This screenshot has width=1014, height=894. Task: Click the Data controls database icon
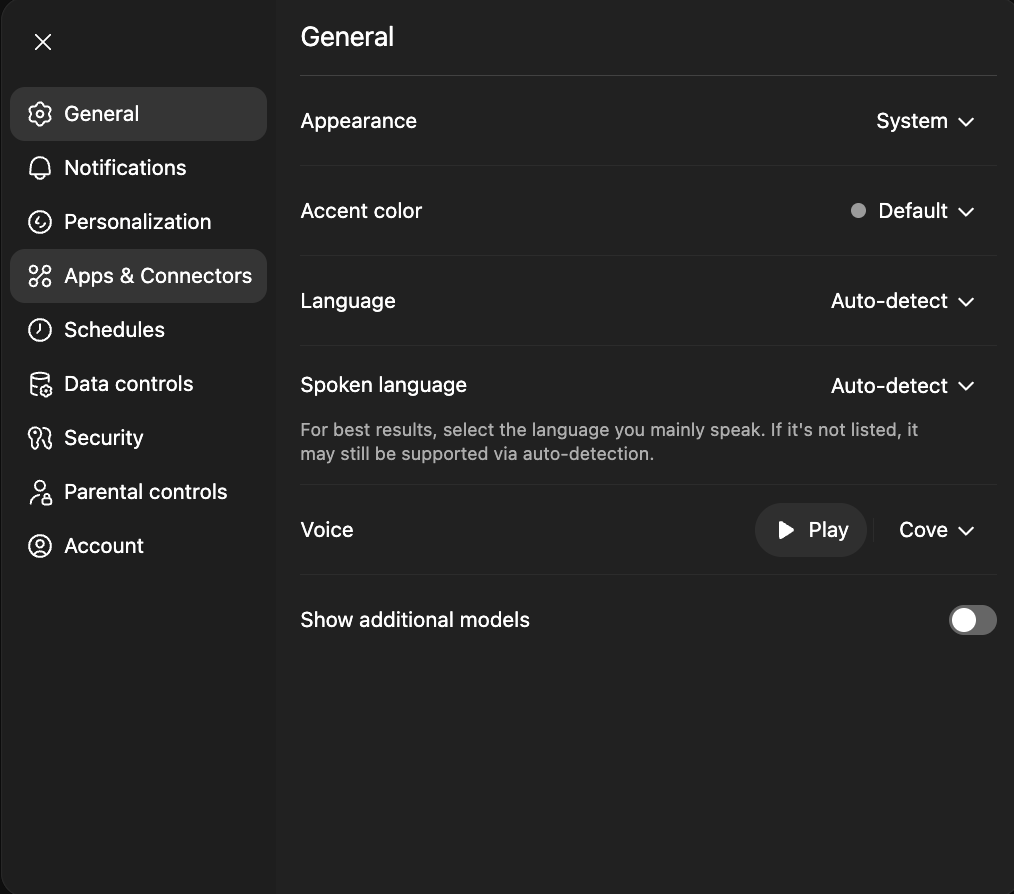coord(40,384)
